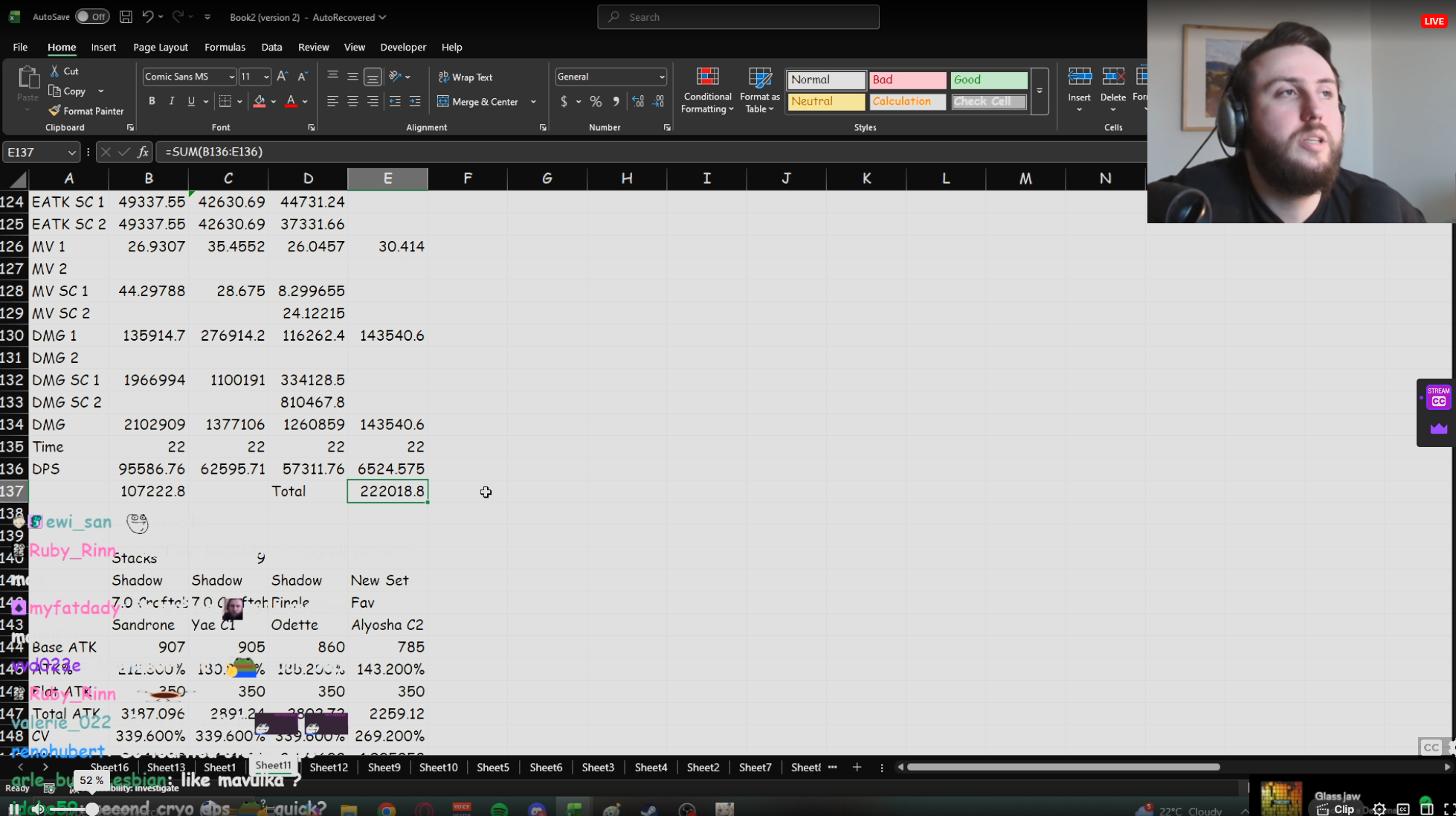
Task: Toggle Bold formatting
Action: (152, 101)
